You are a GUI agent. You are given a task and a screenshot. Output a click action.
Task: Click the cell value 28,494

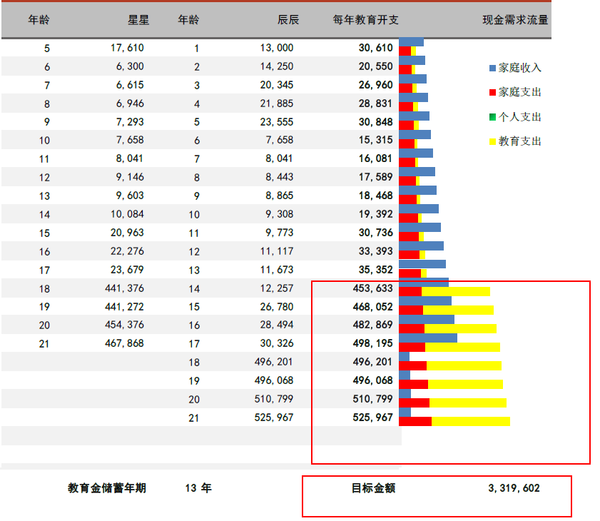point(277,325)
